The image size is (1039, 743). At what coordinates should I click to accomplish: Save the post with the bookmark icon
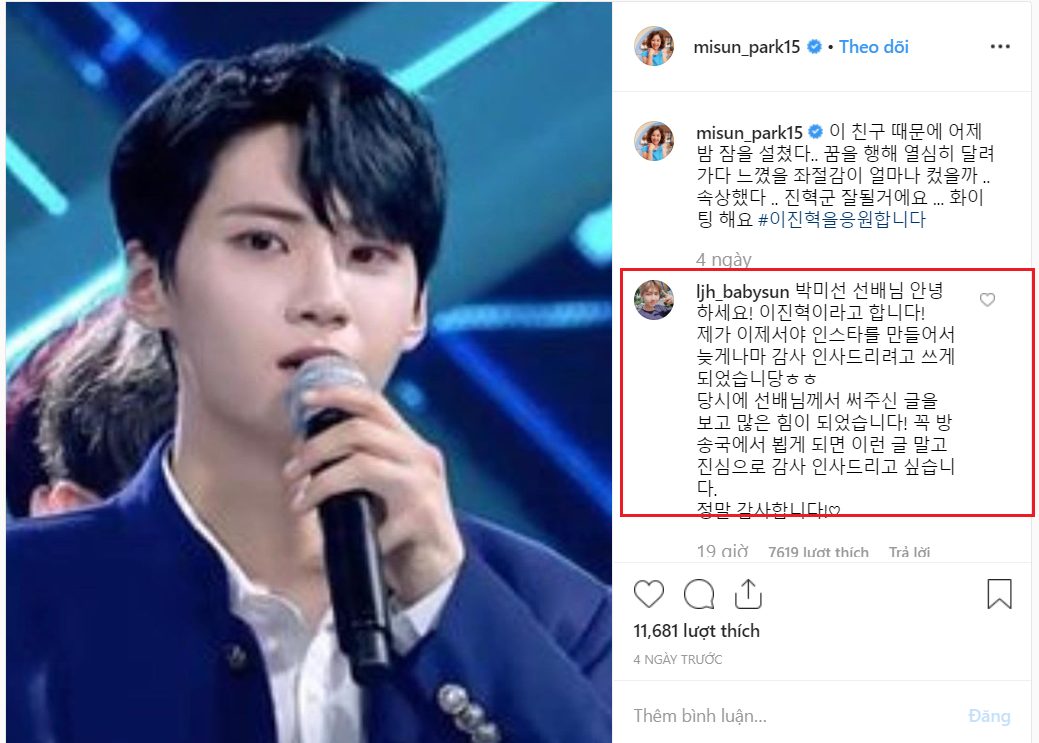tap(999, 593)
